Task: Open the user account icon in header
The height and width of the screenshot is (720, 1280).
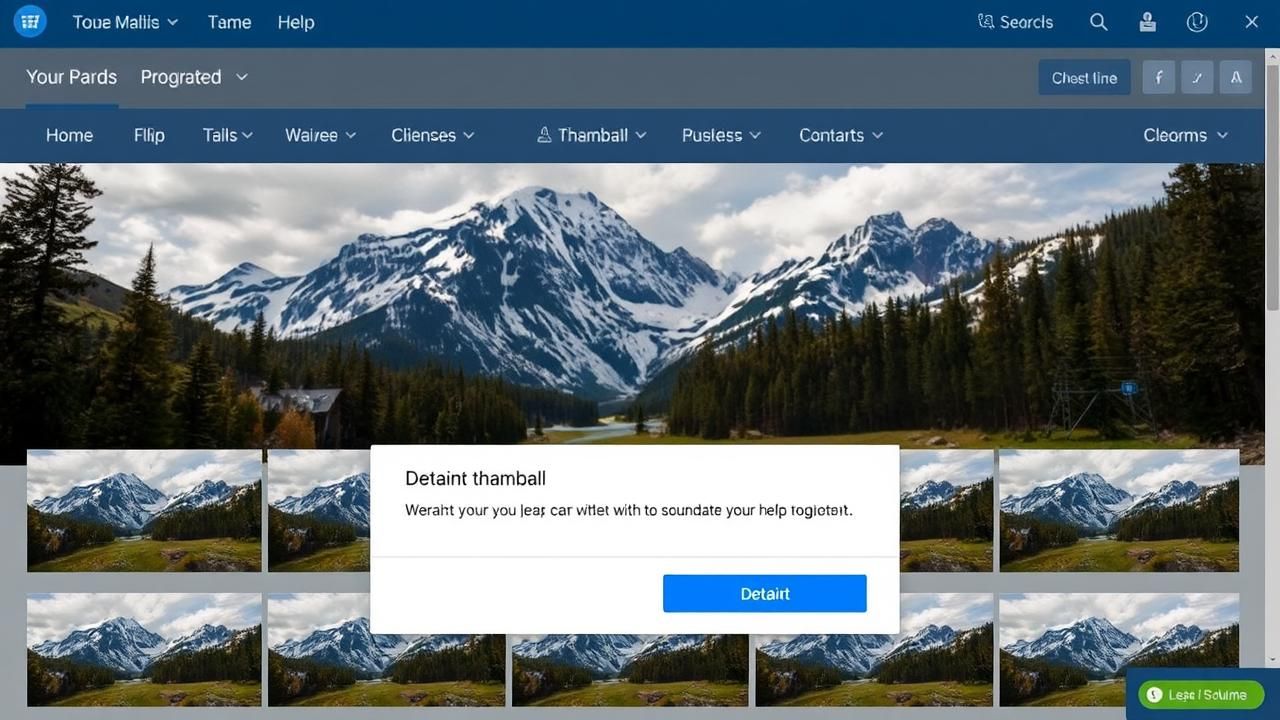Action: pos(1148,22)
